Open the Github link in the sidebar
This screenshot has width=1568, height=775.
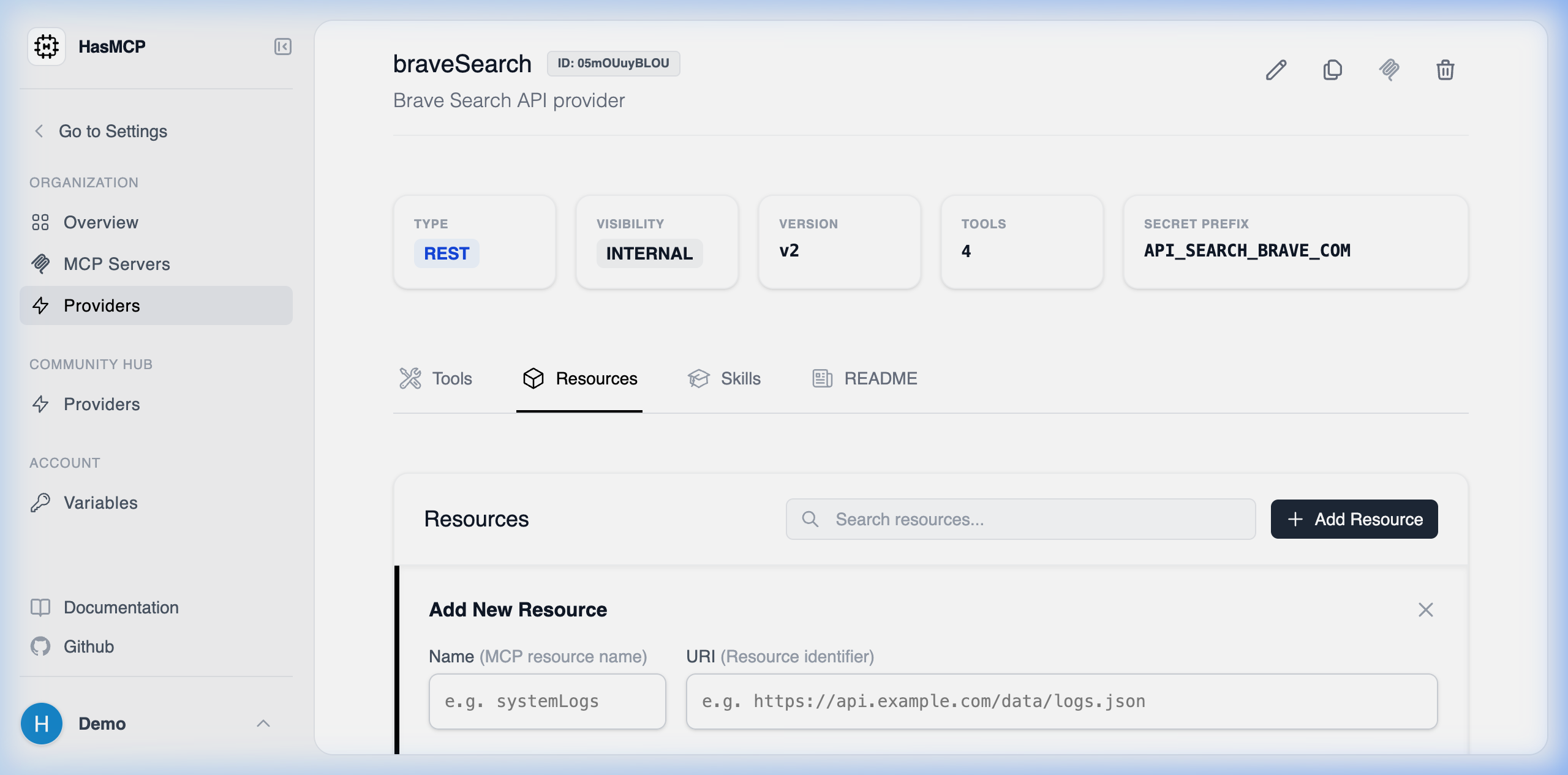[88, 646]
